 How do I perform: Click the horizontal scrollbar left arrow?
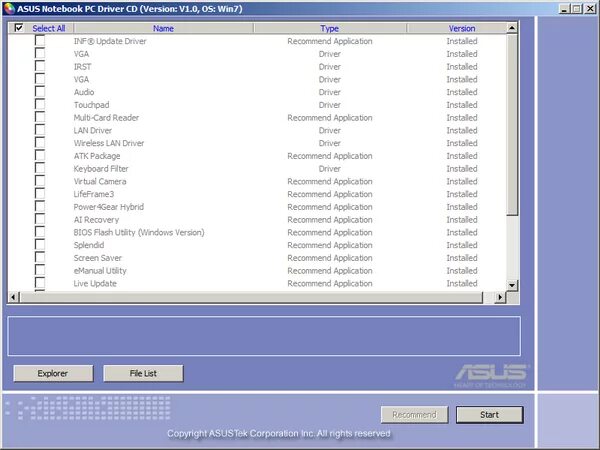pos(13,297)
